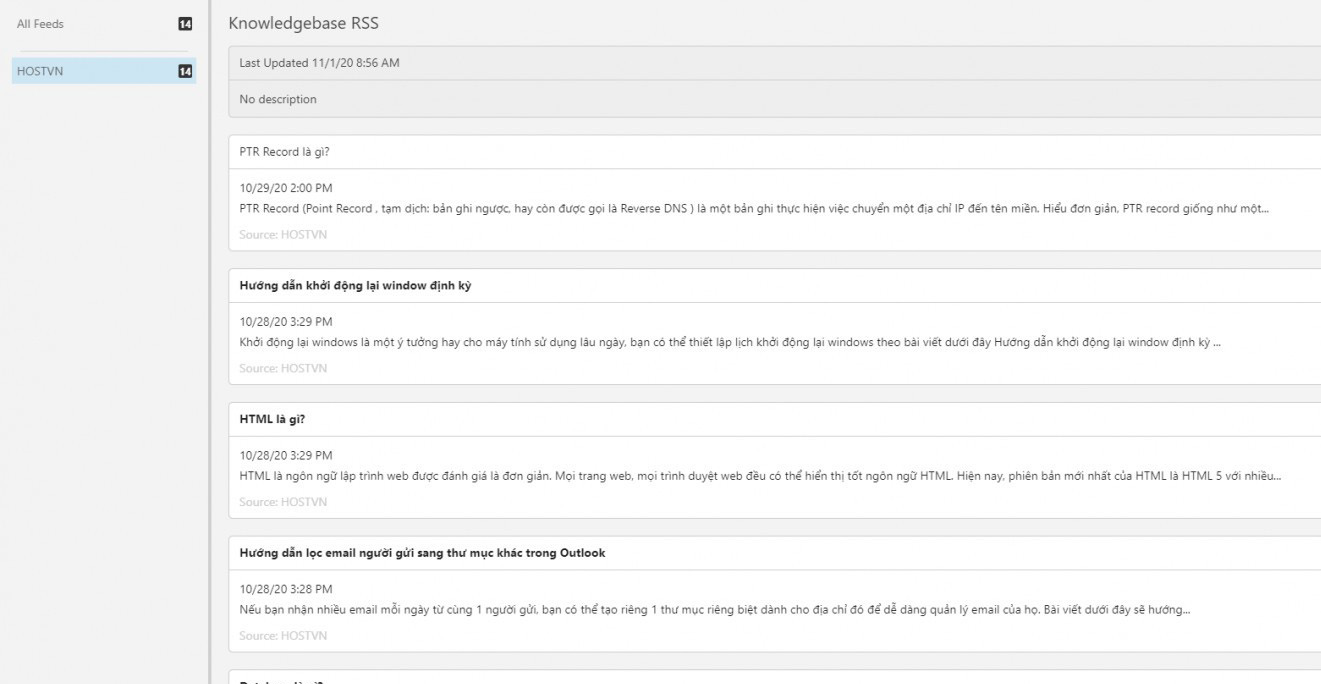Open "Hướng dẫn khởi động lại window định kỳ"
This screenshot has height=684, width=1321.
pyautogui.click(x=355, y=286)
